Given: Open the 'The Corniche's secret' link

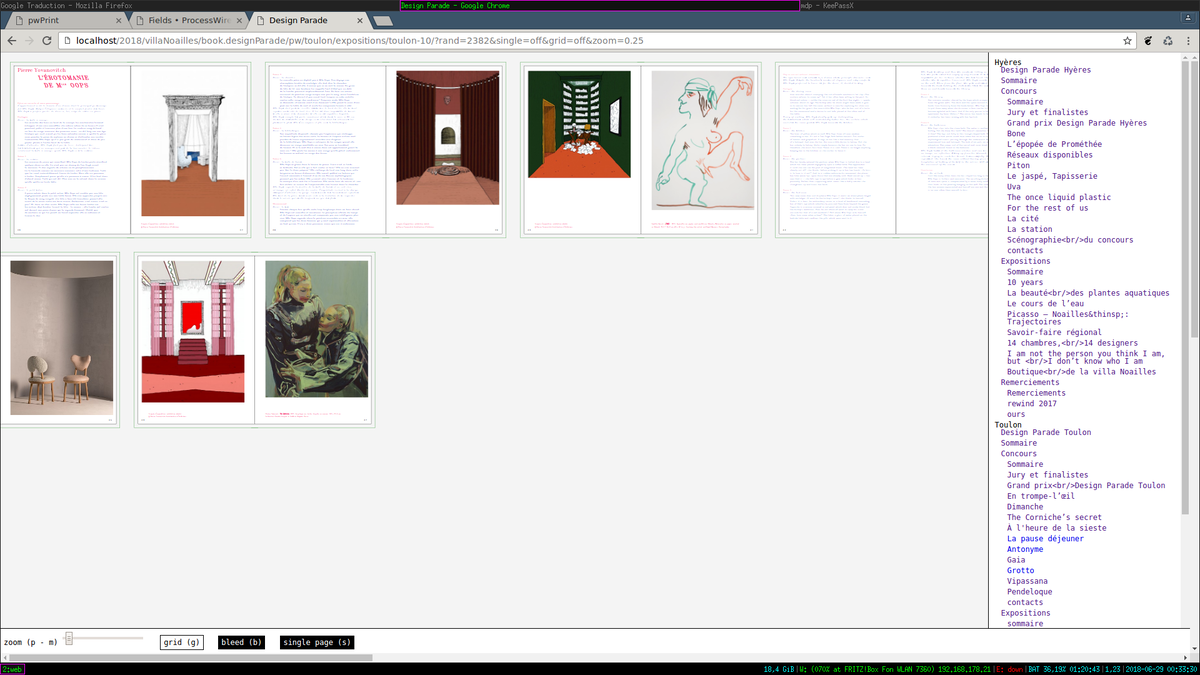Looking at the screenshot, I should [x=1054, y=518].
